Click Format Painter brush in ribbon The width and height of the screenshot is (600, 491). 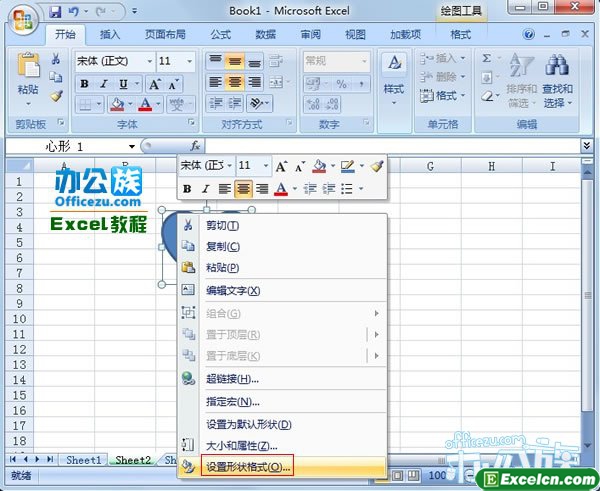pyautogui.click(x=56, y=95)
